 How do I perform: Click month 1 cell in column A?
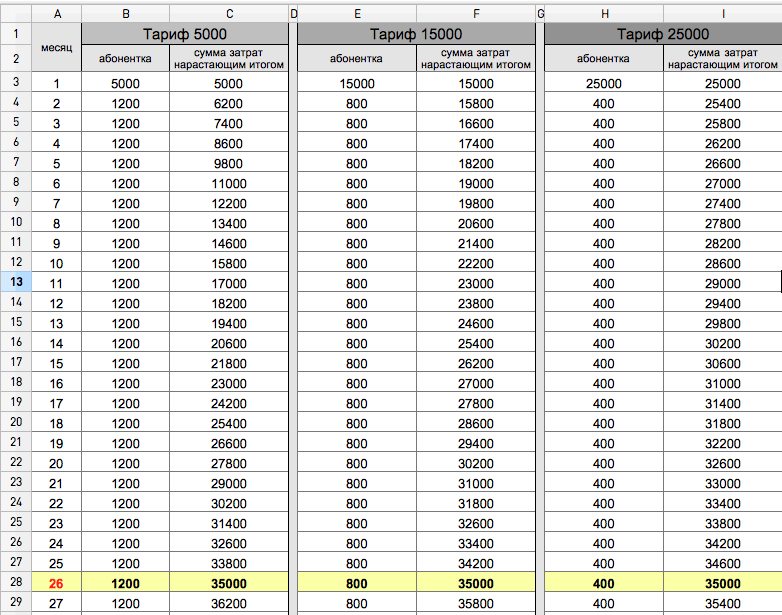point(56,83)
